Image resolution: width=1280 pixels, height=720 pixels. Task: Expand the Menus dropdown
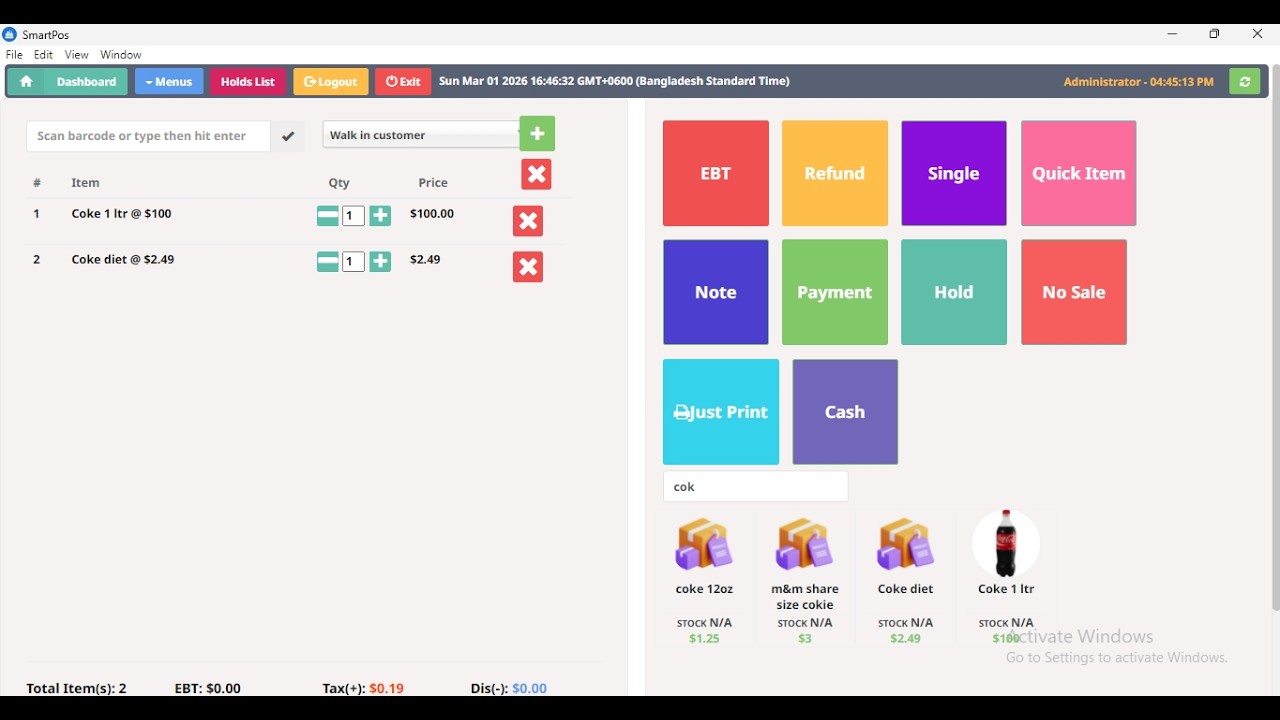[169, 82]
